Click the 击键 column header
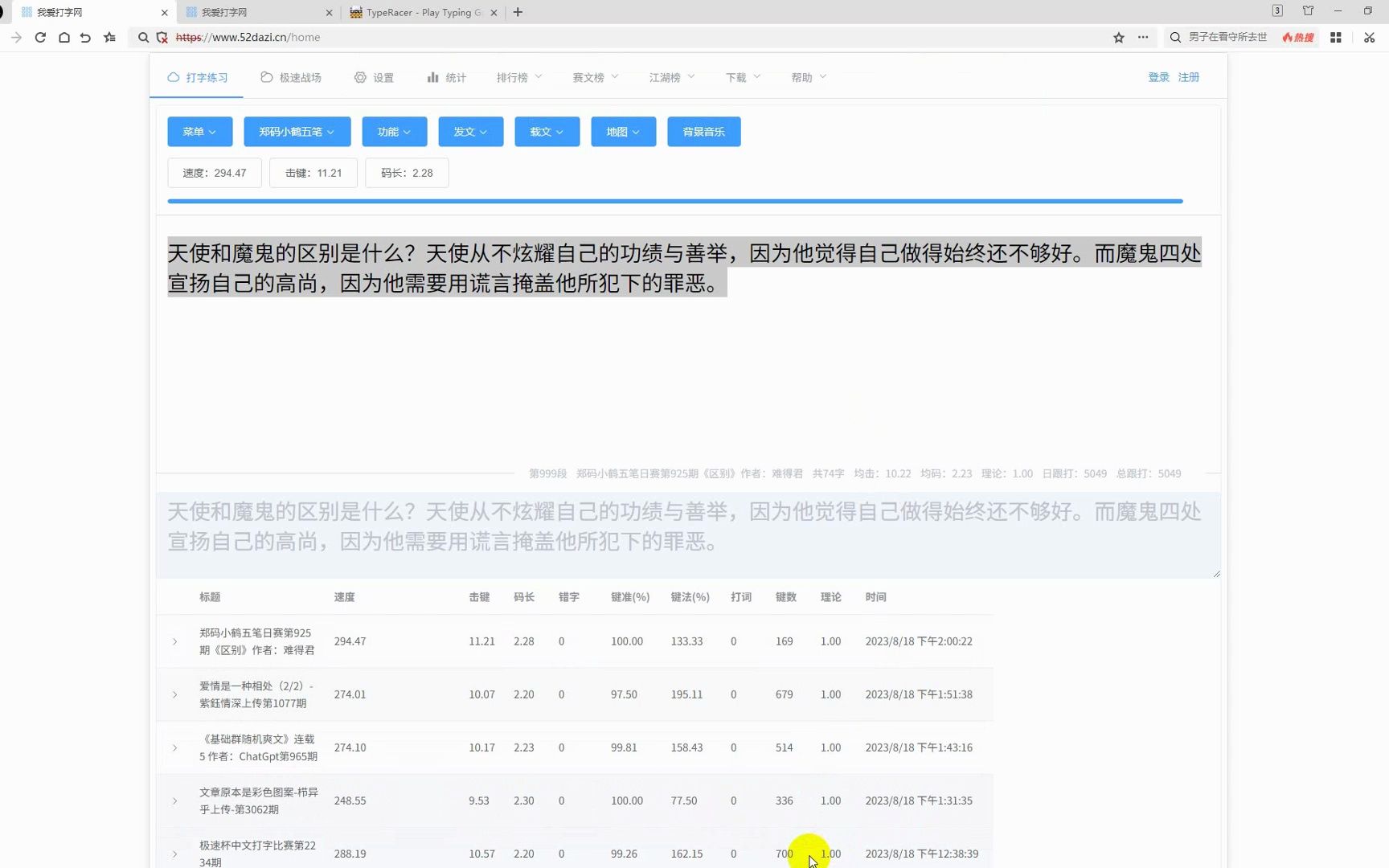Image resolution: width=1389 pixels, height=868 pixels. (x=479, y=597)
